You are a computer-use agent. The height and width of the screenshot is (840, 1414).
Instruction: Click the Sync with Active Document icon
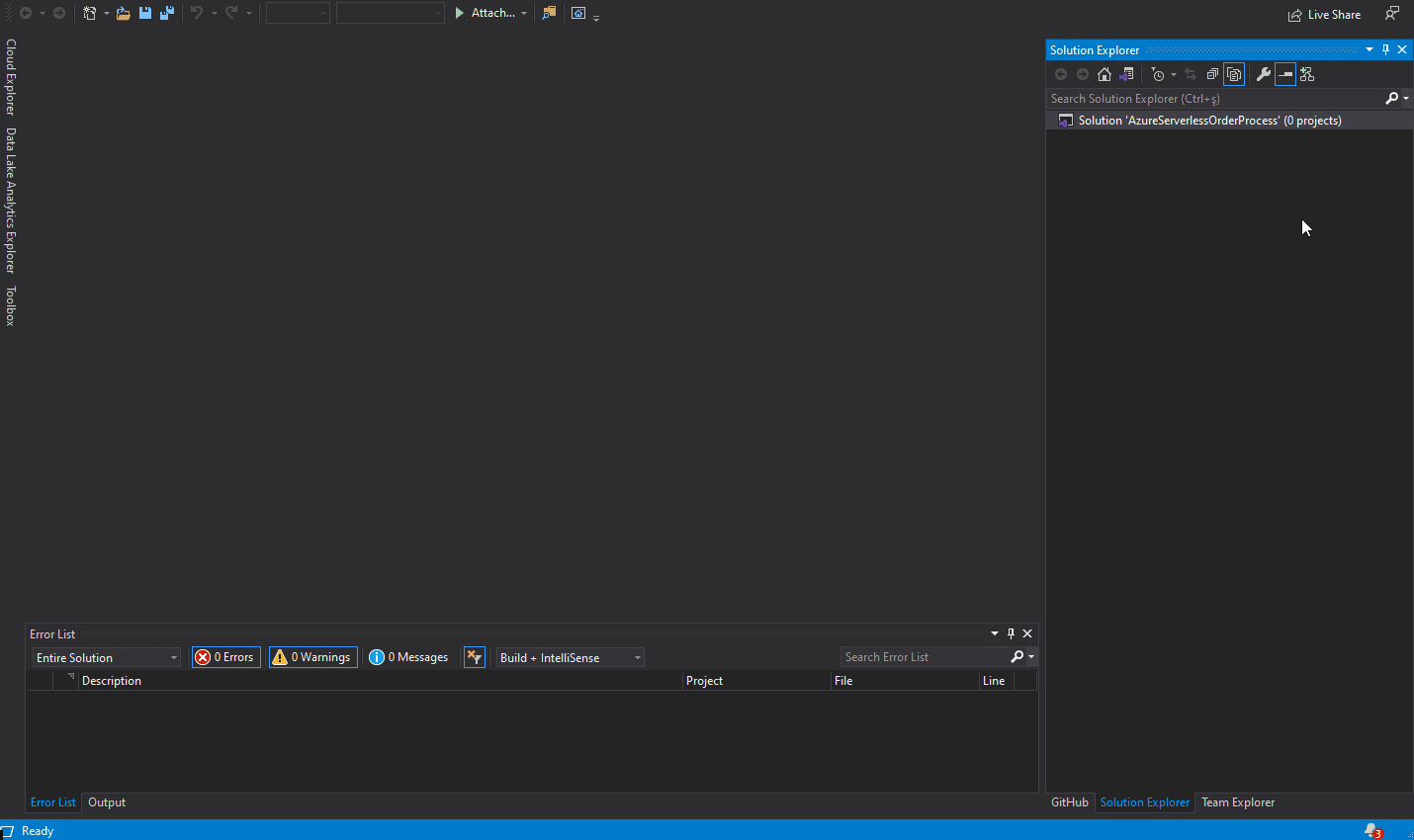(1191, 74)
